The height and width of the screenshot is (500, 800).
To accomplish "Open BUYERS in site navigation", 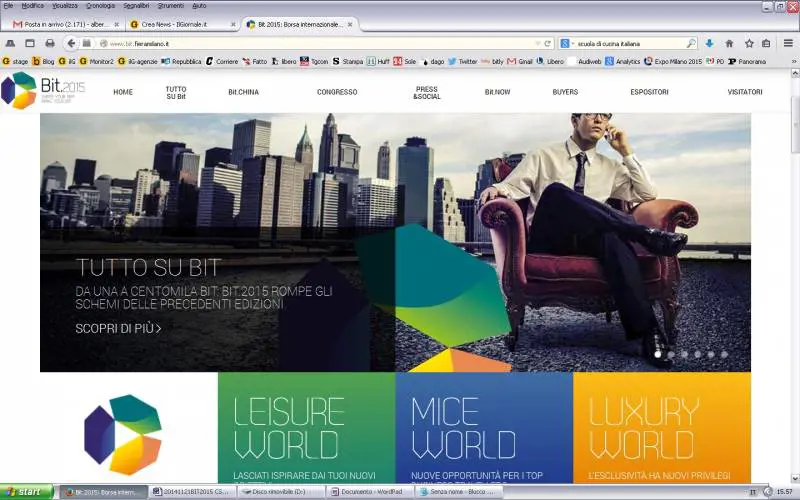I will click(565, 92).
